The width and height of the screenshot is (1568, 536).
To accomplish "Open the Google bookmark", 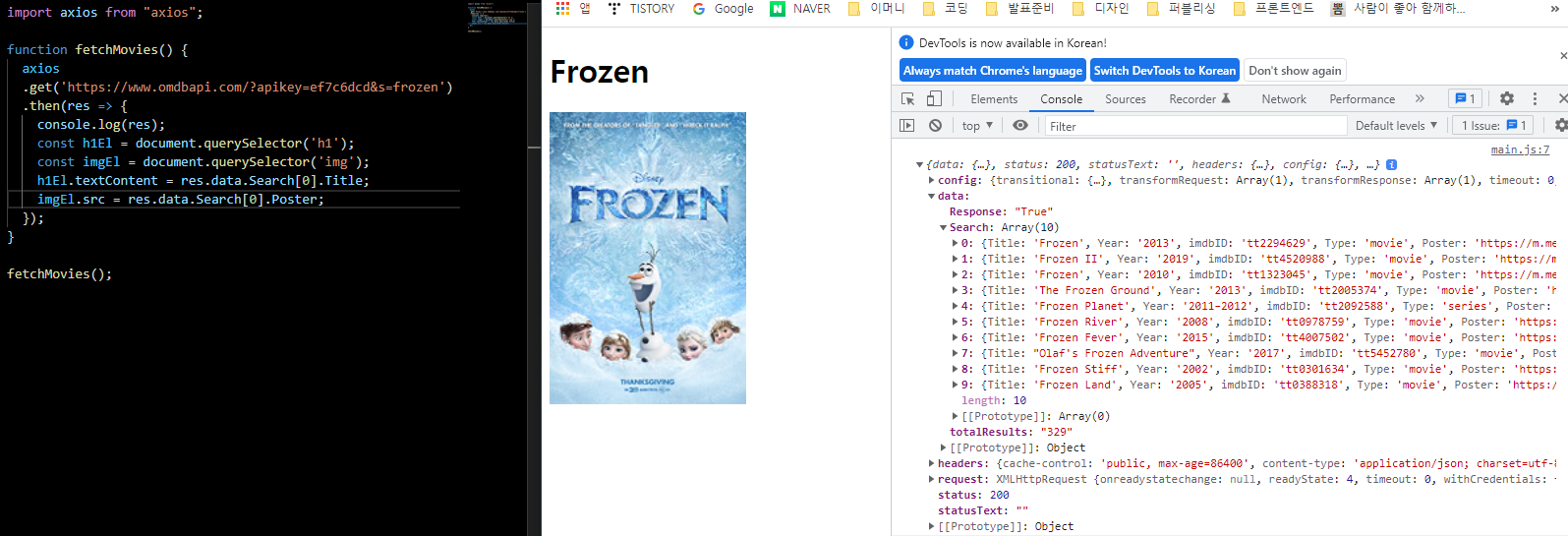I will [723, 8].
